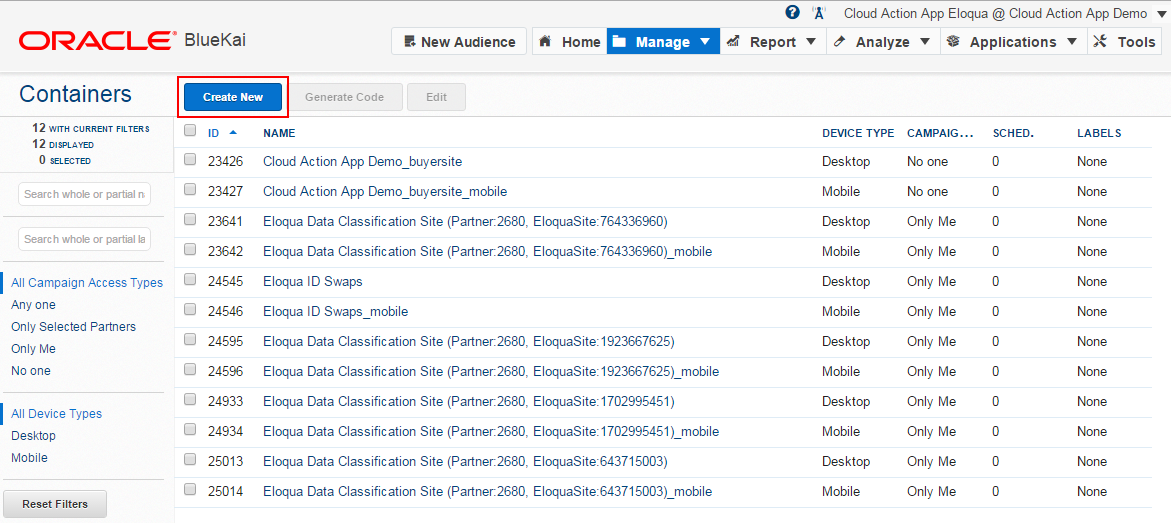Viewport: 1171px width, 523px height.
Task: Open the account dropdown arrow at top right
Action: 1160,14
